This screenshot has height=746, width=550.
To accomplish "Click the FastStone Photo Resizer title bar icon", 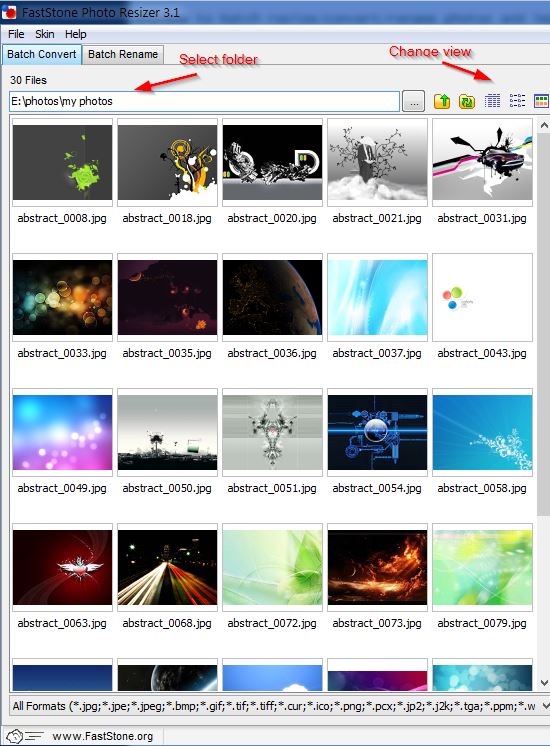I will pyautogui.click(x=9, y=12).
